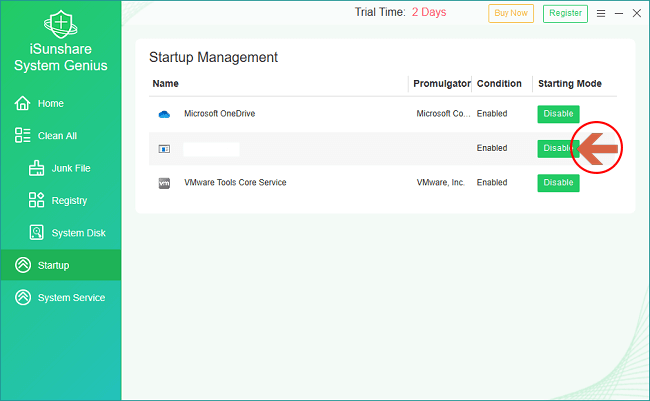
Task: Click the Register button
Action: pyautogui.click(x=565, y=13)
